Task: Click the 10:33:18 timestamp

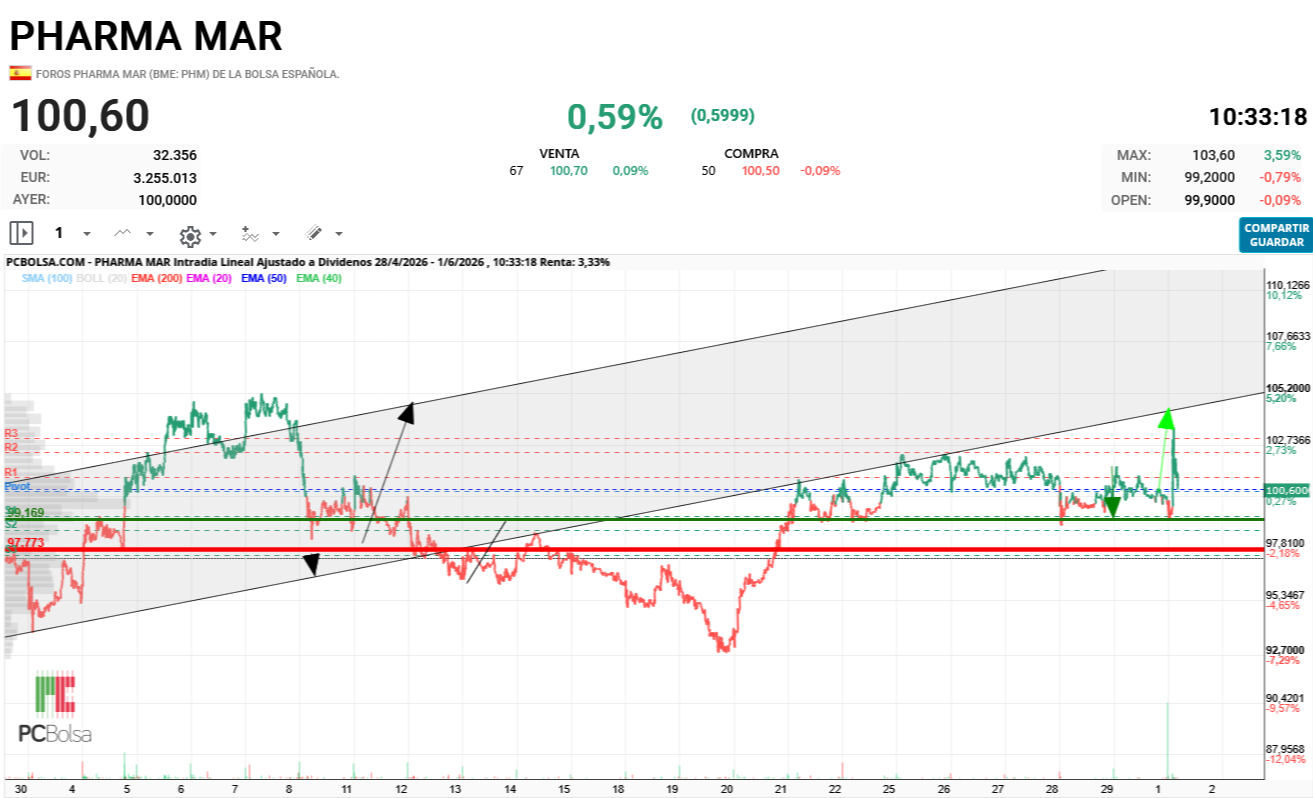Action: click(1258, 117)
